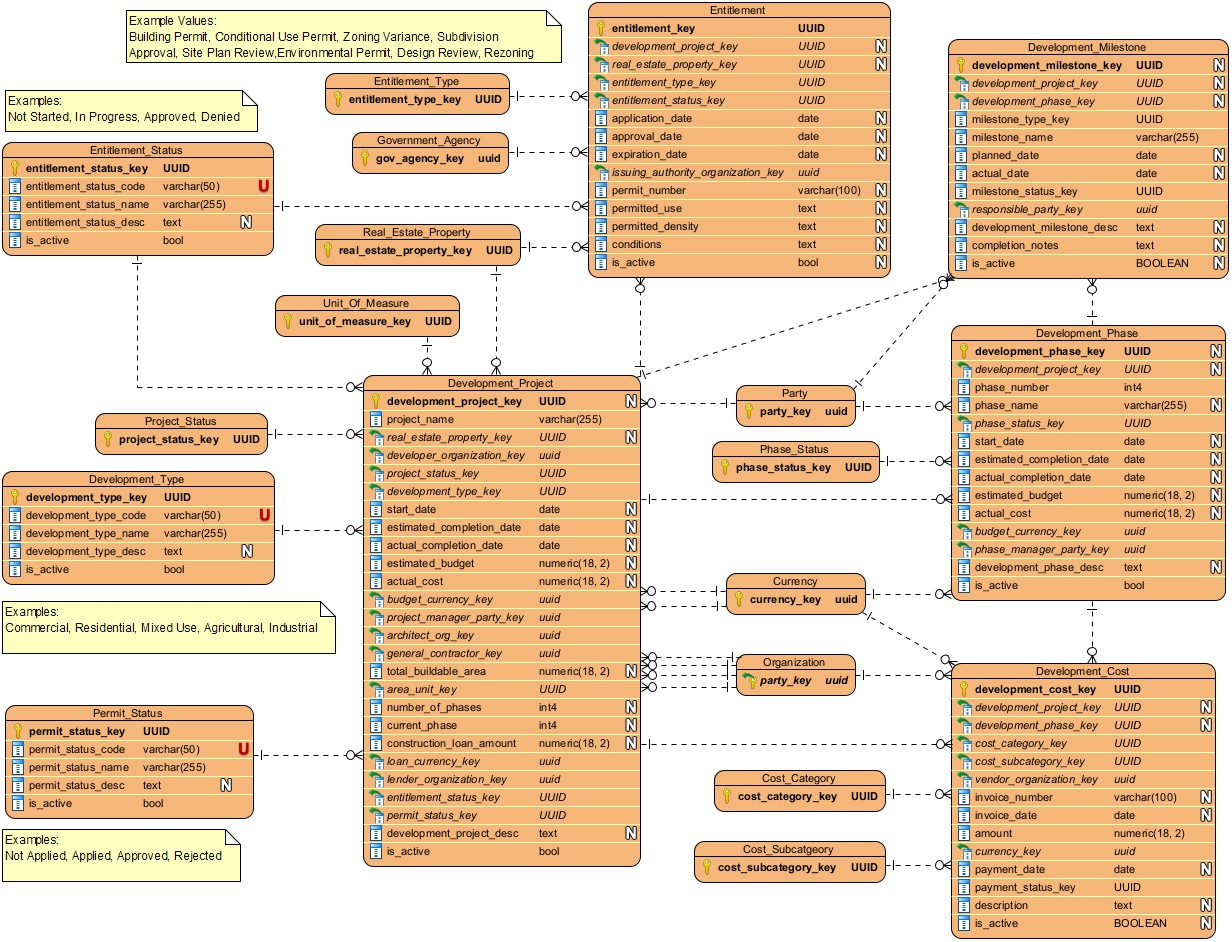
Task: Click the key icon beside entitlement_type_key
Action: point(338,100)
